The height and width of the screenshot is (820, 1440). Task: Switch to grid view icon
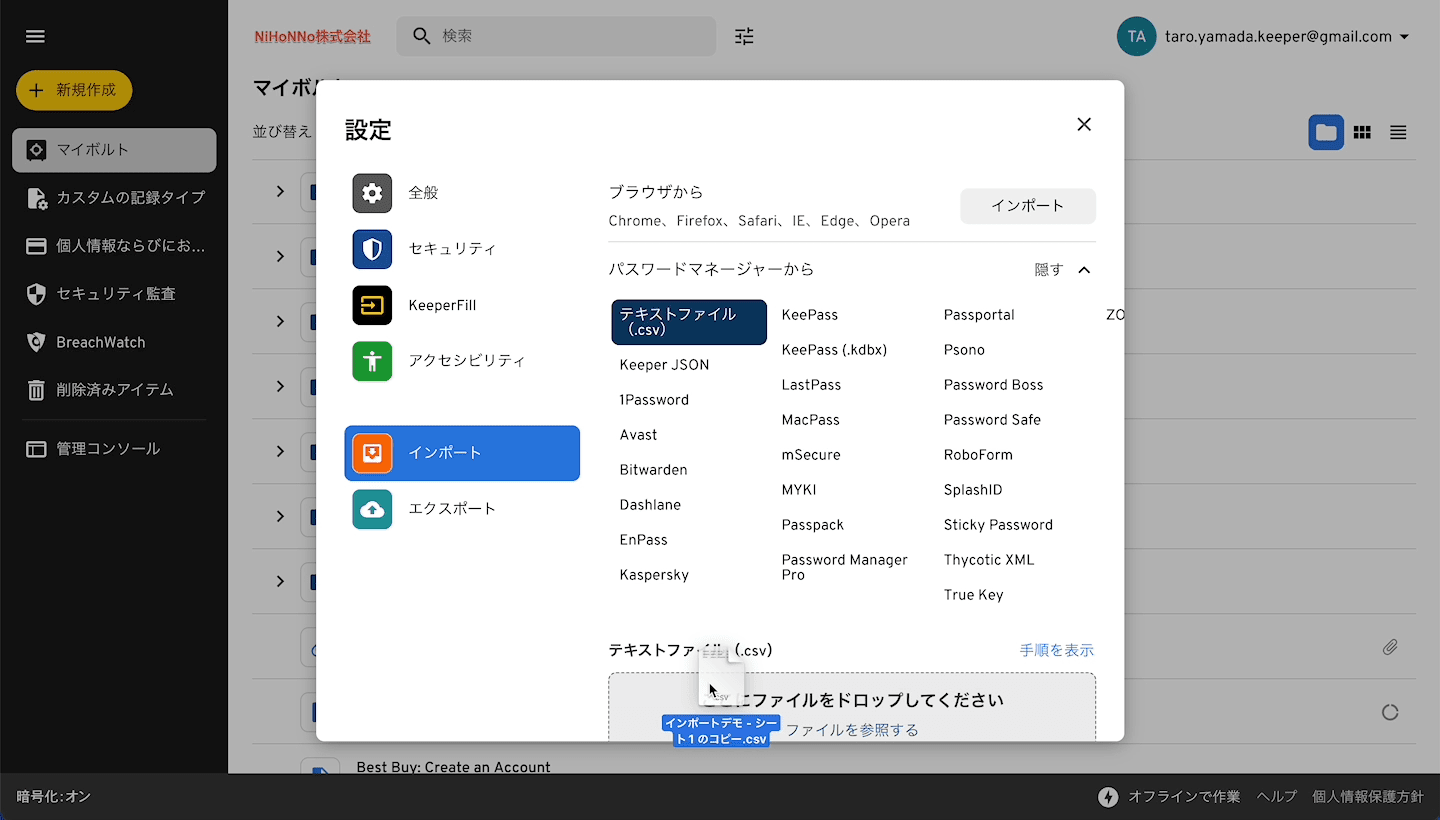[1362, 132]
